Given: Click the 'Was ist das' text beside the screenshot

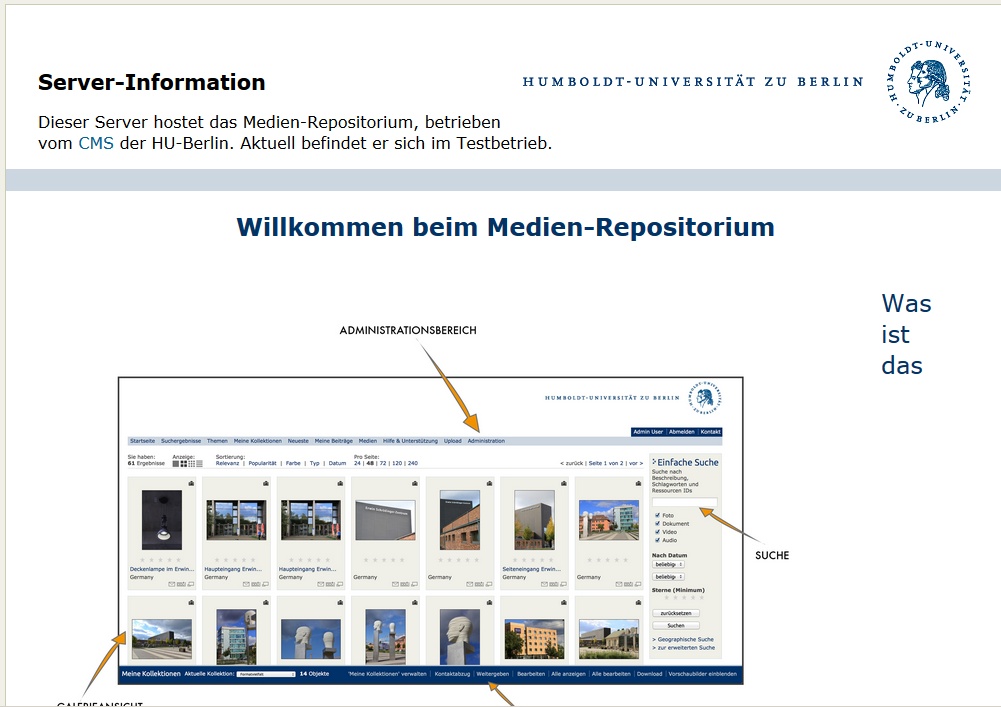Looking at the screenshot, I should (x=906, y=334).
